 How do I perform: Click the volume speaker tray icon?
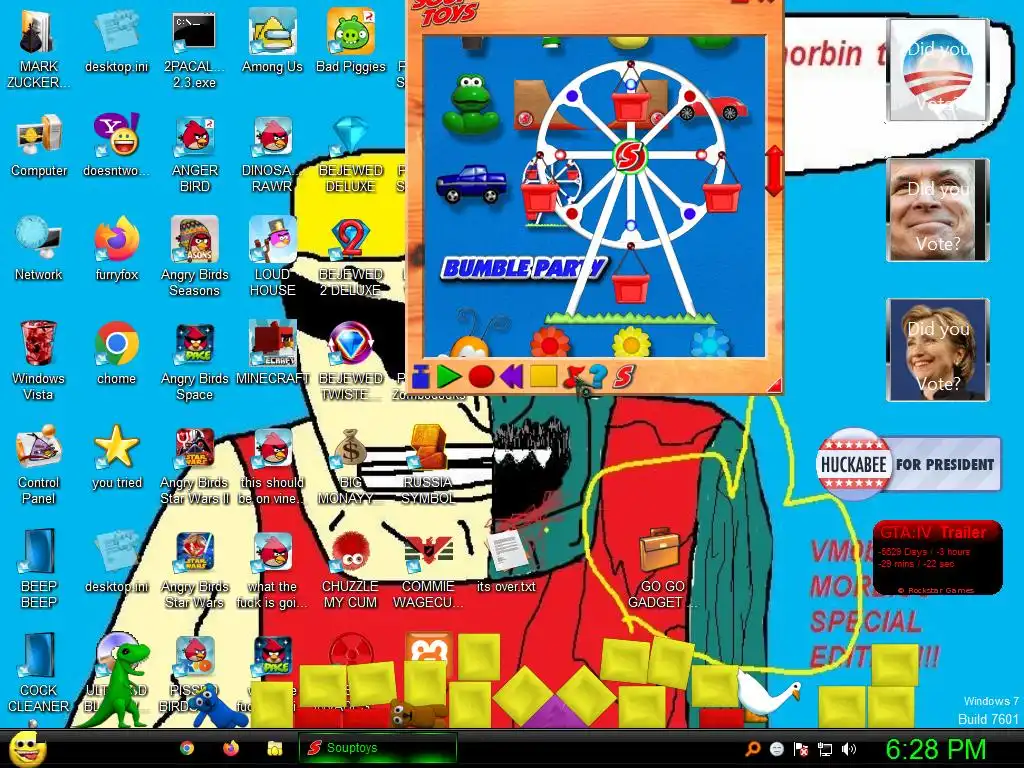tap(849, 749)
